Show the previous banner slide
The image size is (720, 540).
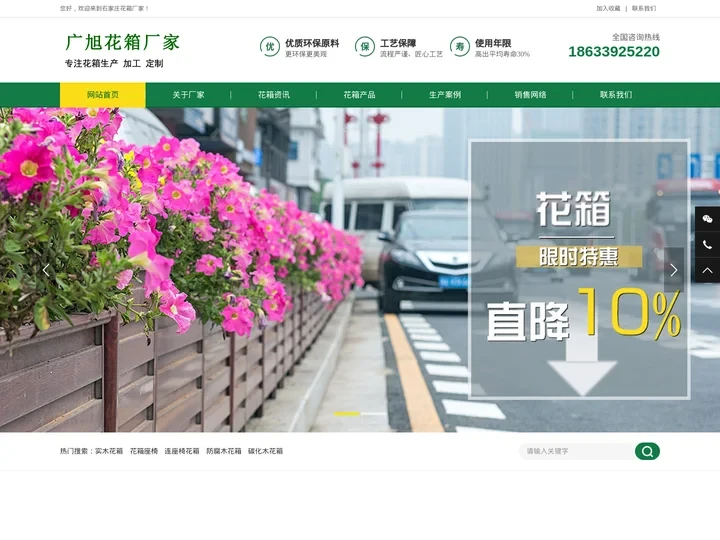click(46, 270)
